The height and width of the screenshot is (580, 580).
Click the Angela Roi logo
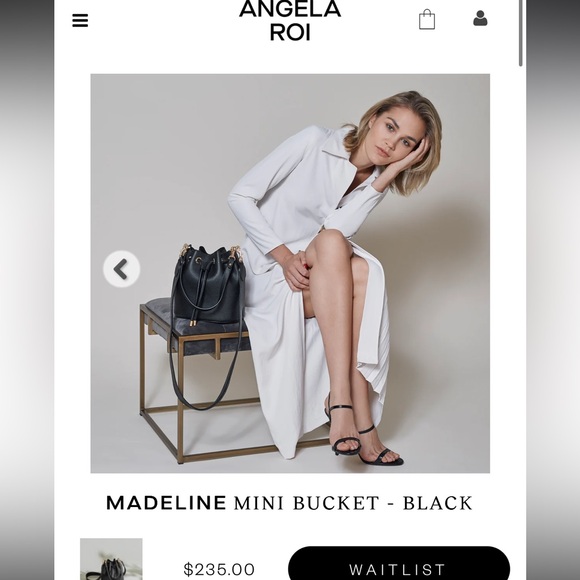coord(290,20)
